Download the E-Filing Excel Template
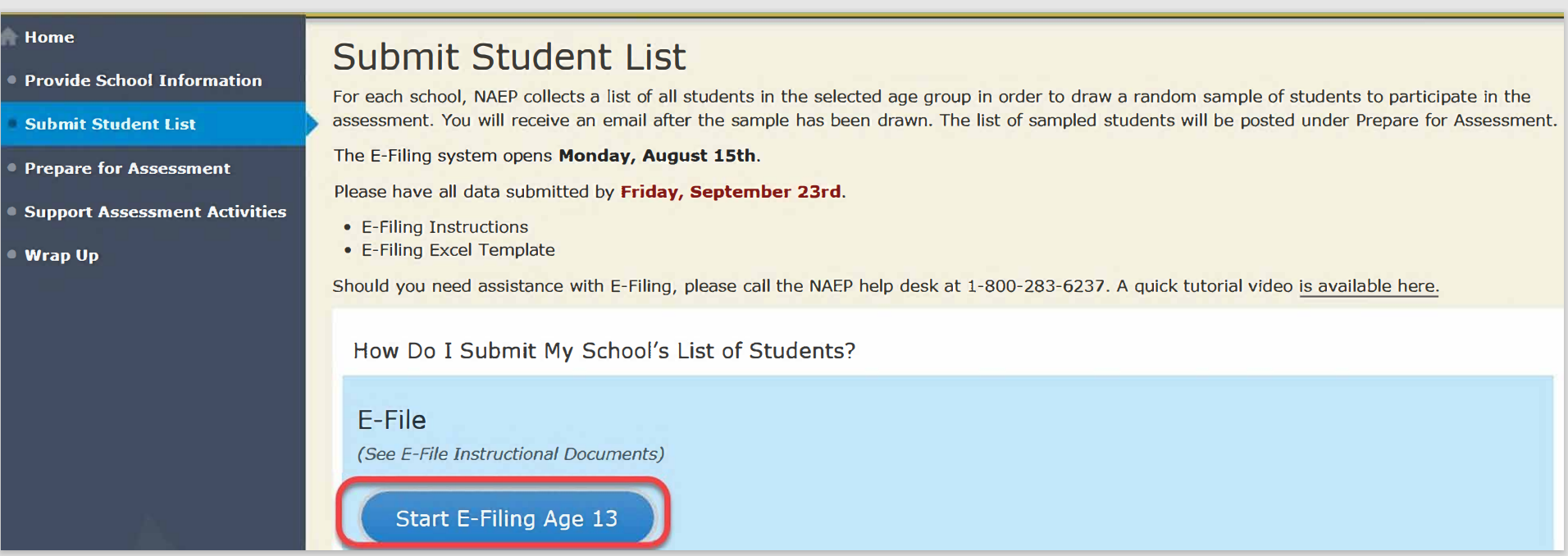 point(458,250)
